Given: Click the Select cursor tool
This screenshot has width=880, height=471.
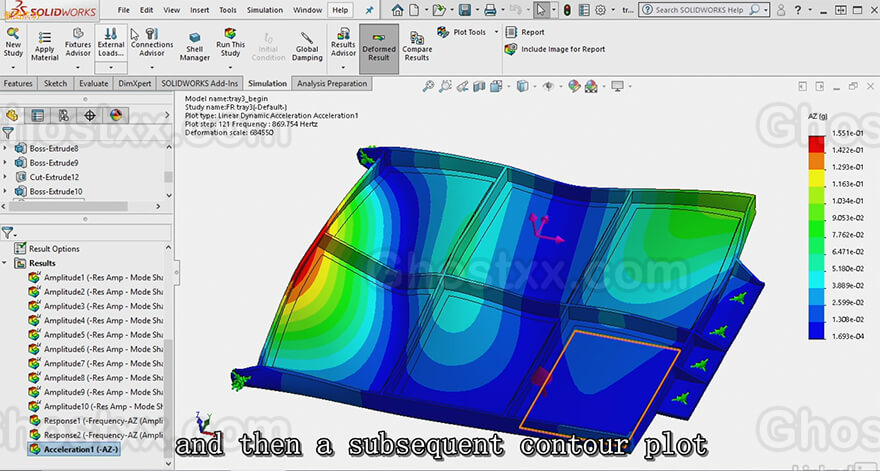Looking at the screenshot, I should (541, 10).
